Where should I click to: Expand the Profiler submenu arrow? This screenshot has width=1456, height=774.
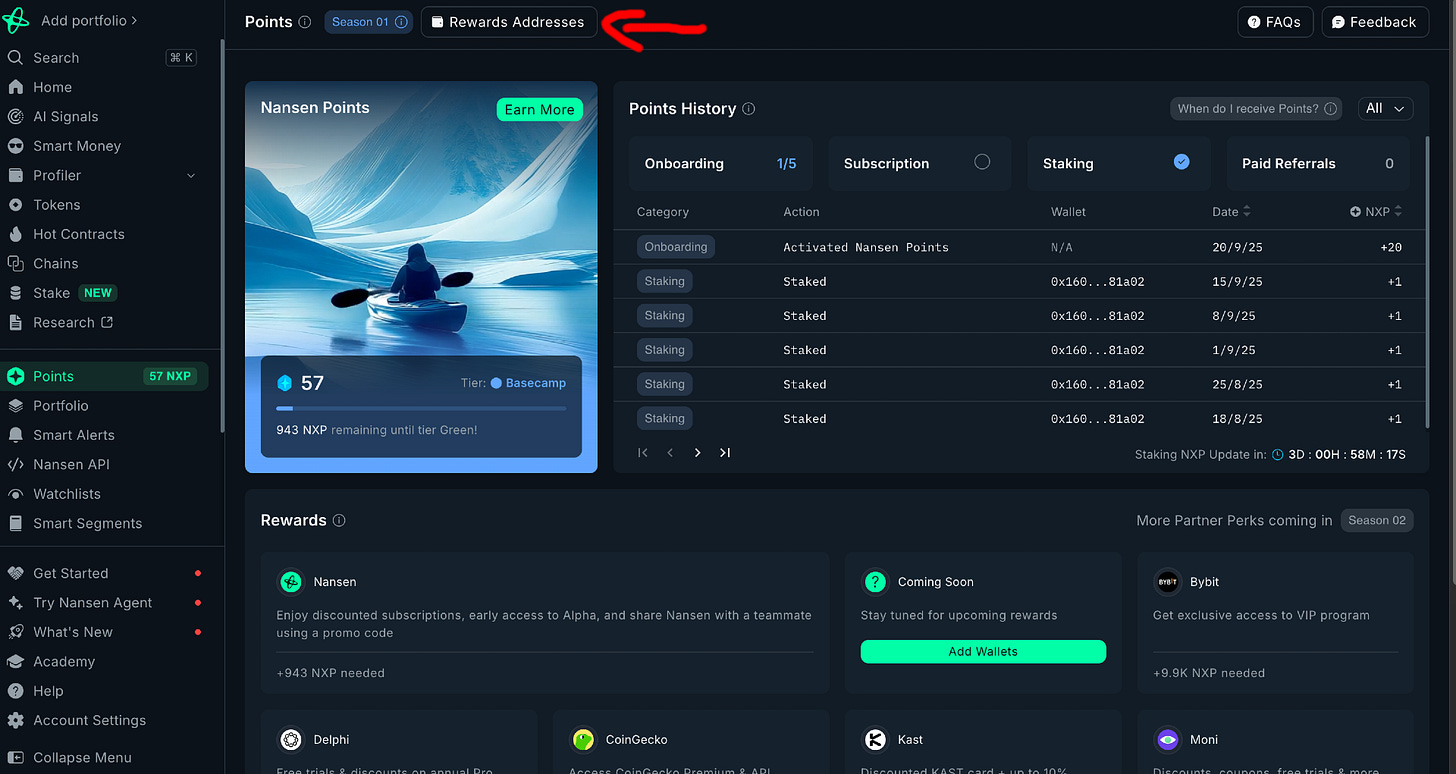(191, 176)
